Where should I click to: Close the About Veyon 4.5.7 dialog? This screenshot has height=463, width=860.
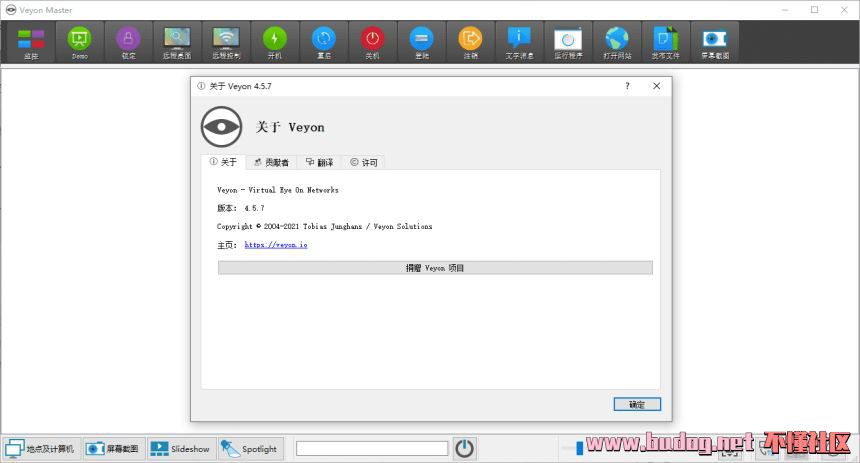(x=657, y=86)
